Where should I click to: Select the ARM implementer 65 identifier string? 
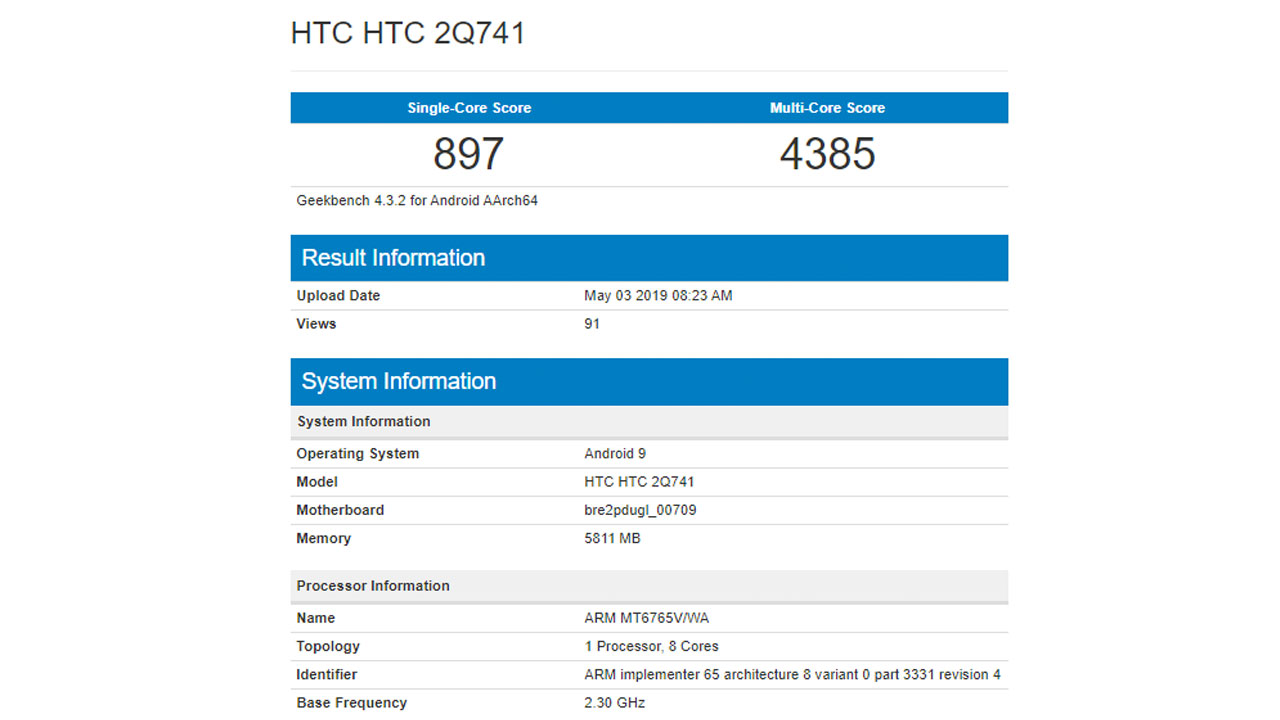tap(792, 674)
